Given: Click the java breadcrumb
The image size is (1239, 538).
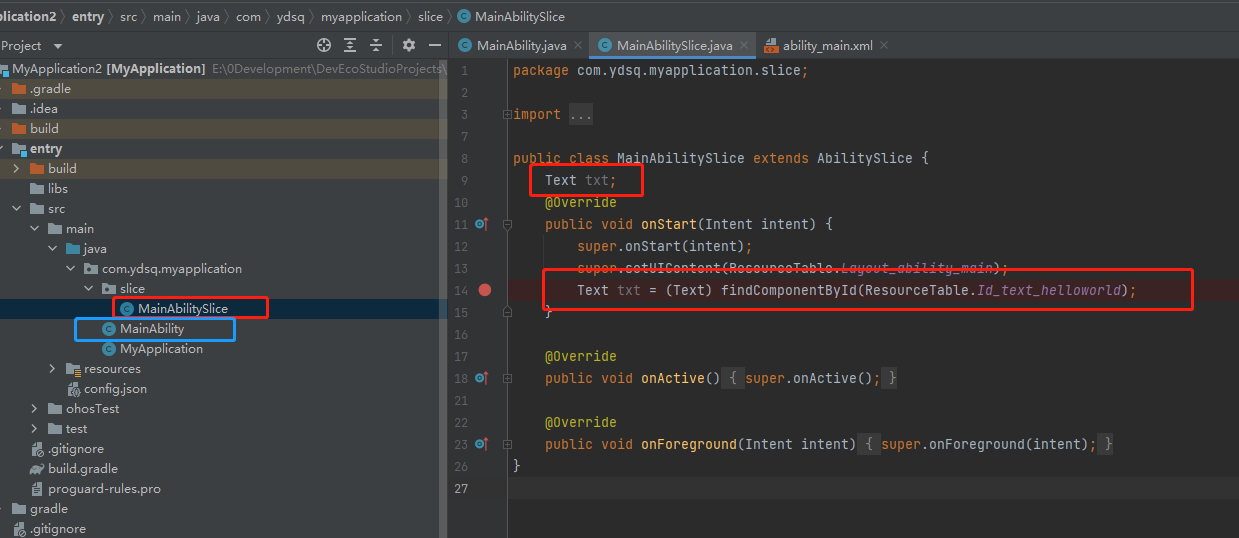Looking at the screenshot, I should point(209,17).
